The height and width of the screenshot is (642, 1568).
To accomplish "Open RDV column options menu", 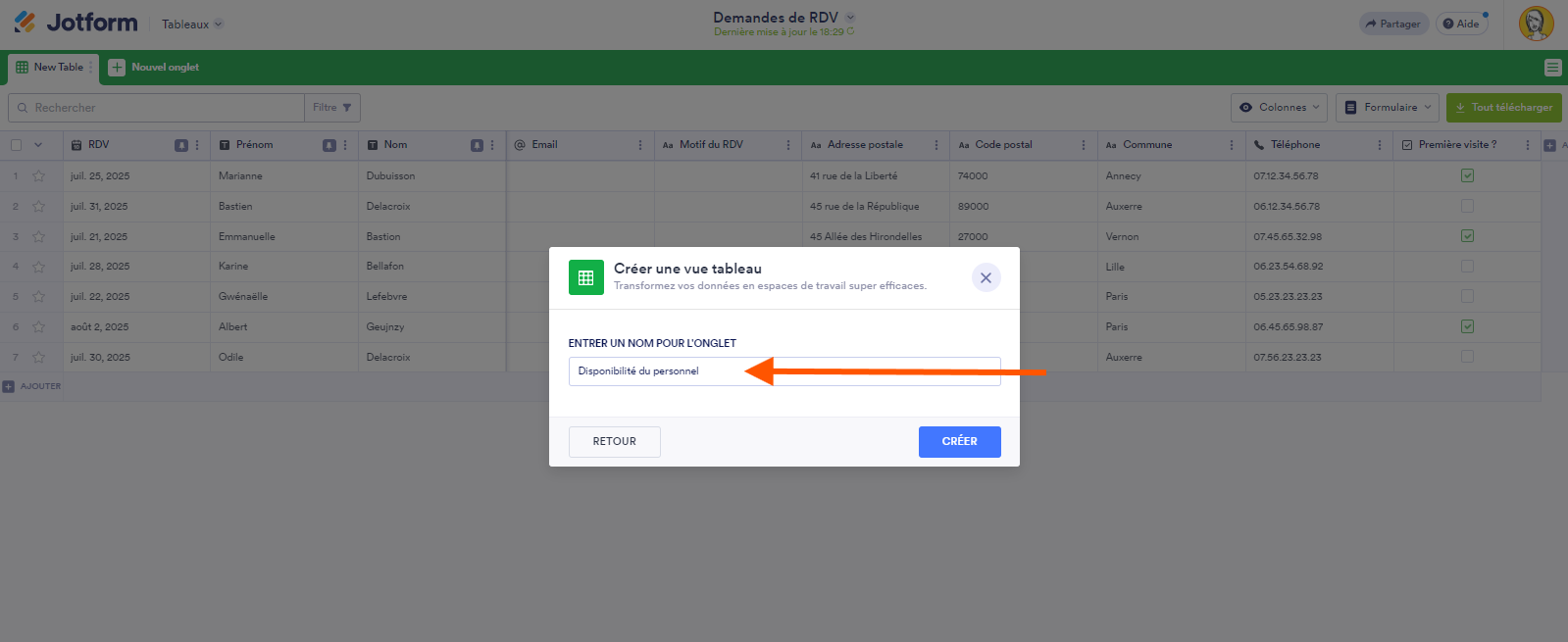I will (x=197, y=145).
